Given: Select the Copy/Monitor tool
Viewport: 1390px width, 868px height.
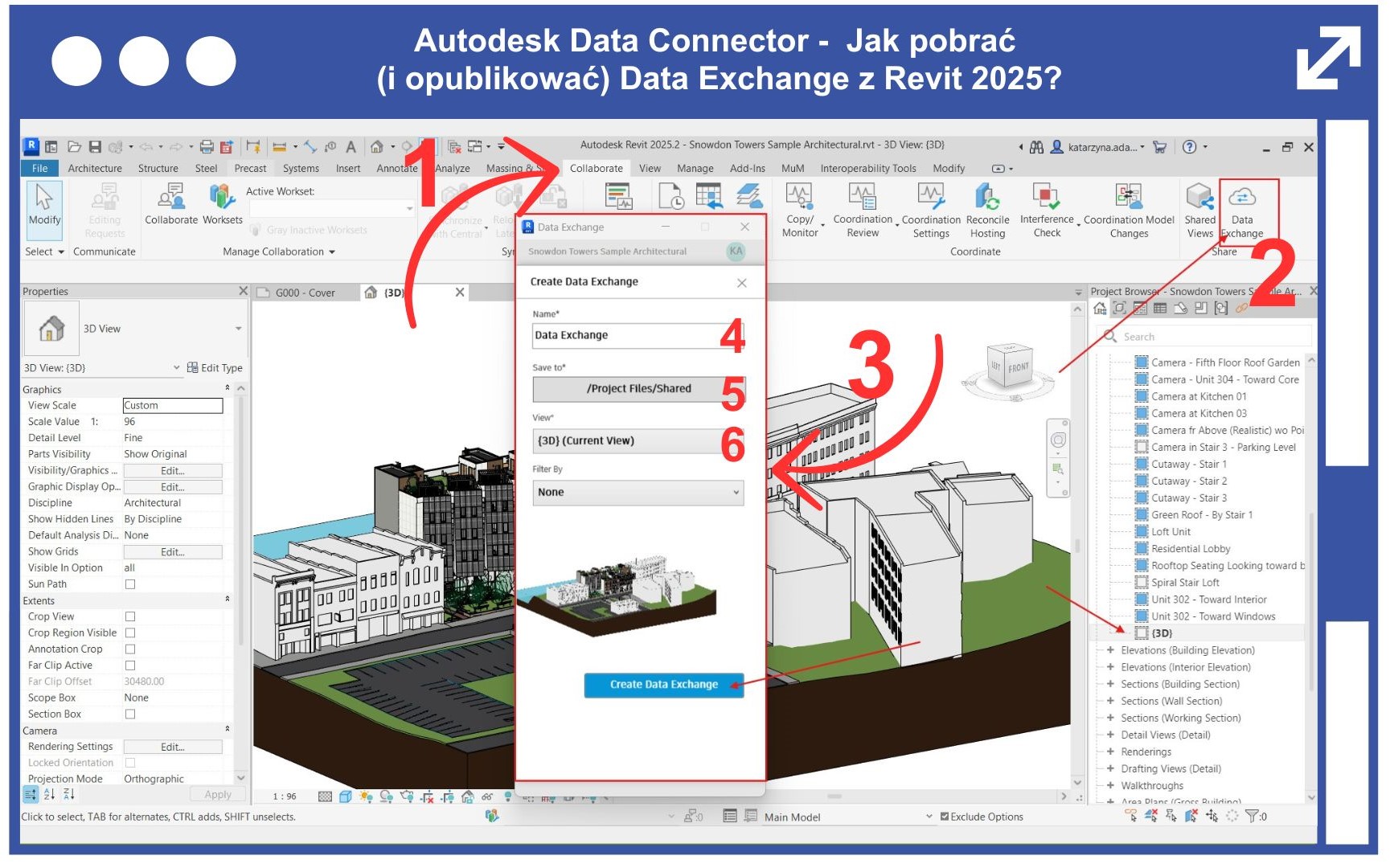Looking at the screenshot, I should tap(799, 199).
